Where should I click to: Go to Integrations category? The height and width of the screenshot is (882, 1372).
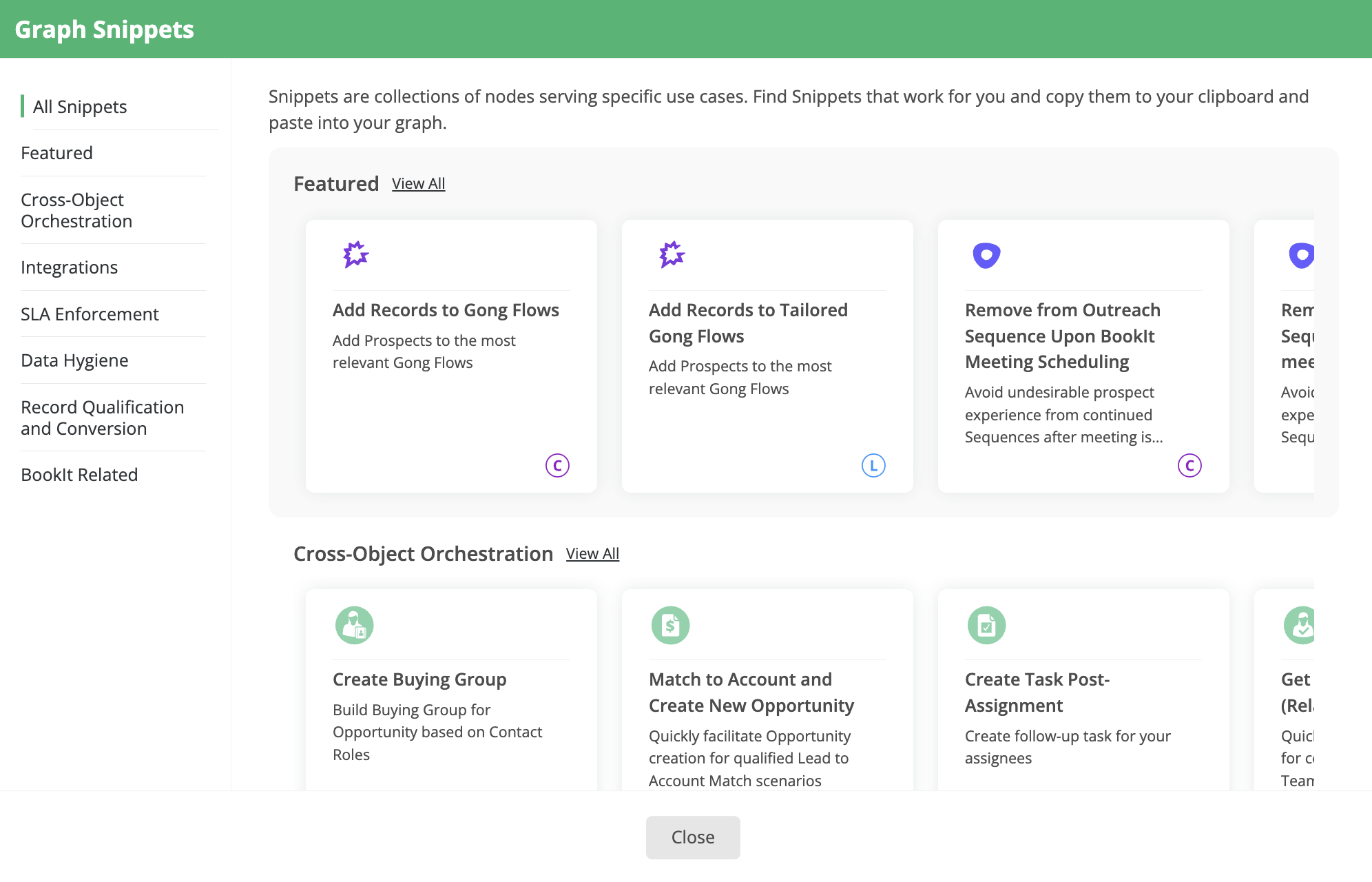pos(69,267)
